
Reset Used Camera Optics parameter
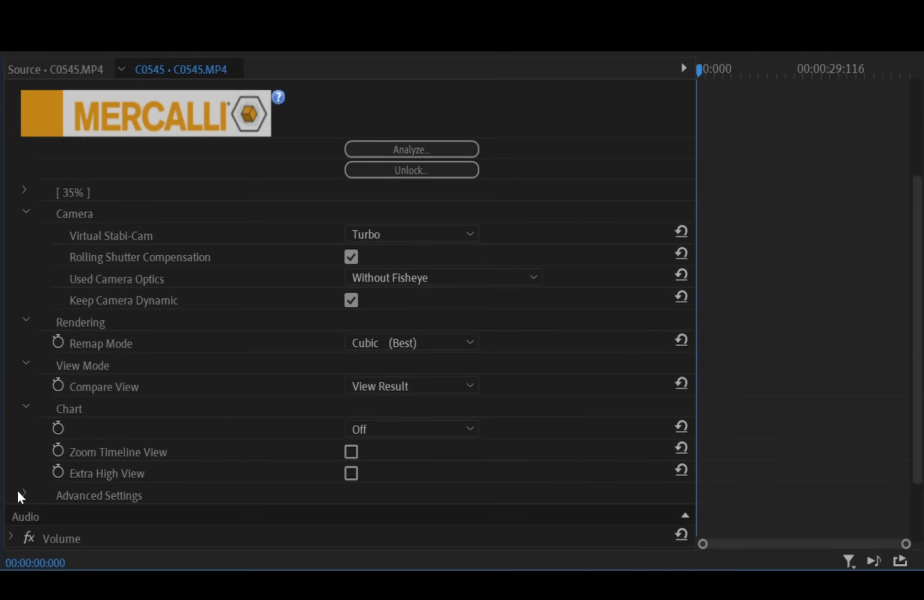681,275
